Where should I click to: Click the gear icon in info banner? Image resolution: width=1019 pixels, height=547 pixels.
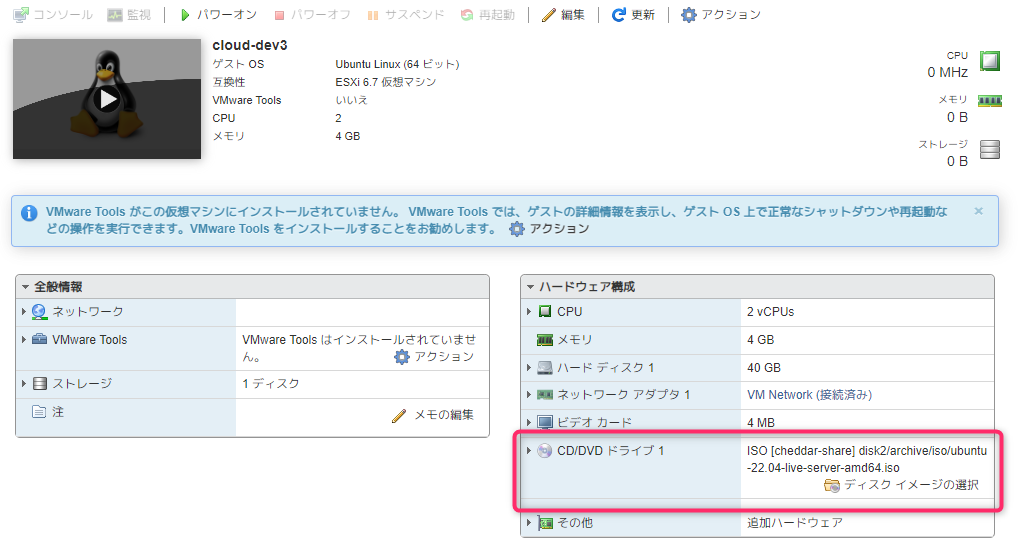pyautogui.click(x=517, y=229)
